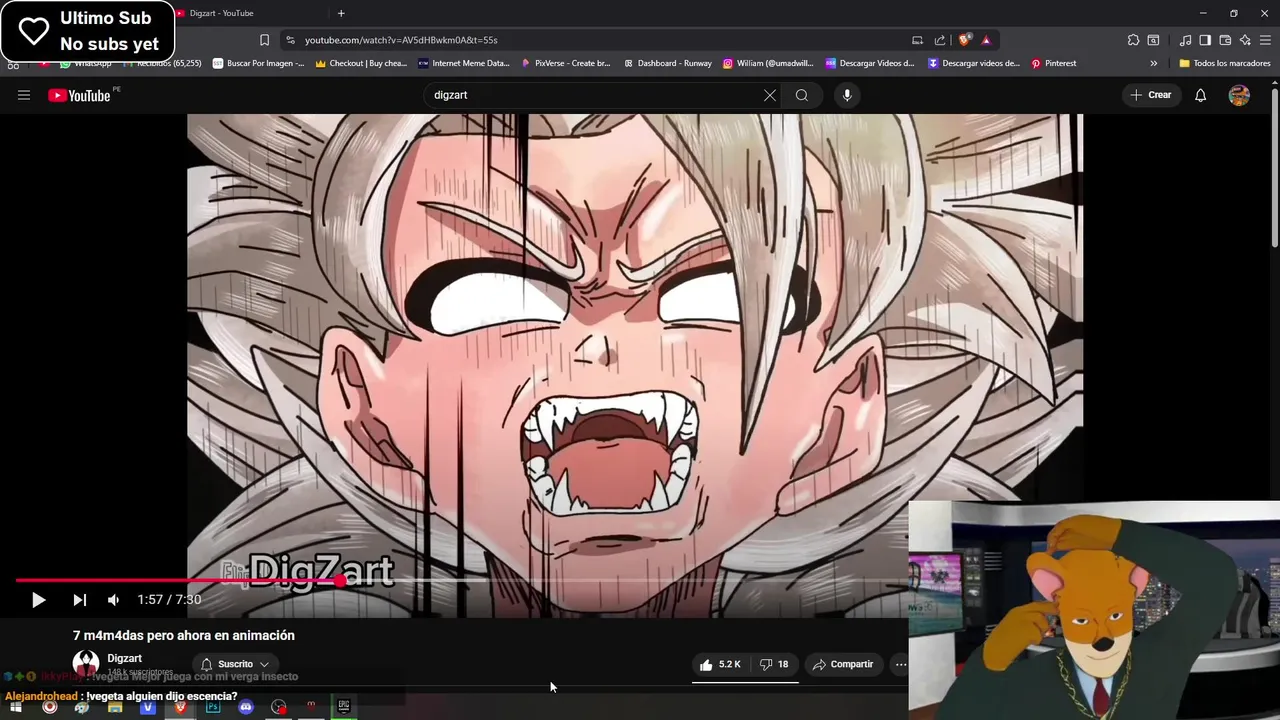Open the Windows Start button
The height and width of the screenshot is (720, 1280).
coord(16,707)
